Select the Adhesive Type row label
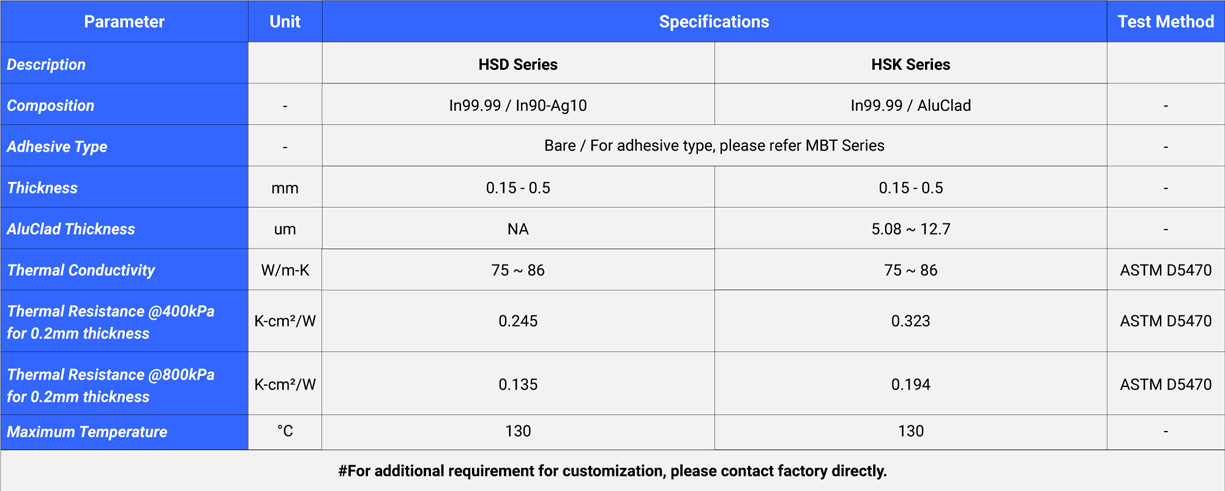This screenshot has width=1225, height=491. (57, 146)
